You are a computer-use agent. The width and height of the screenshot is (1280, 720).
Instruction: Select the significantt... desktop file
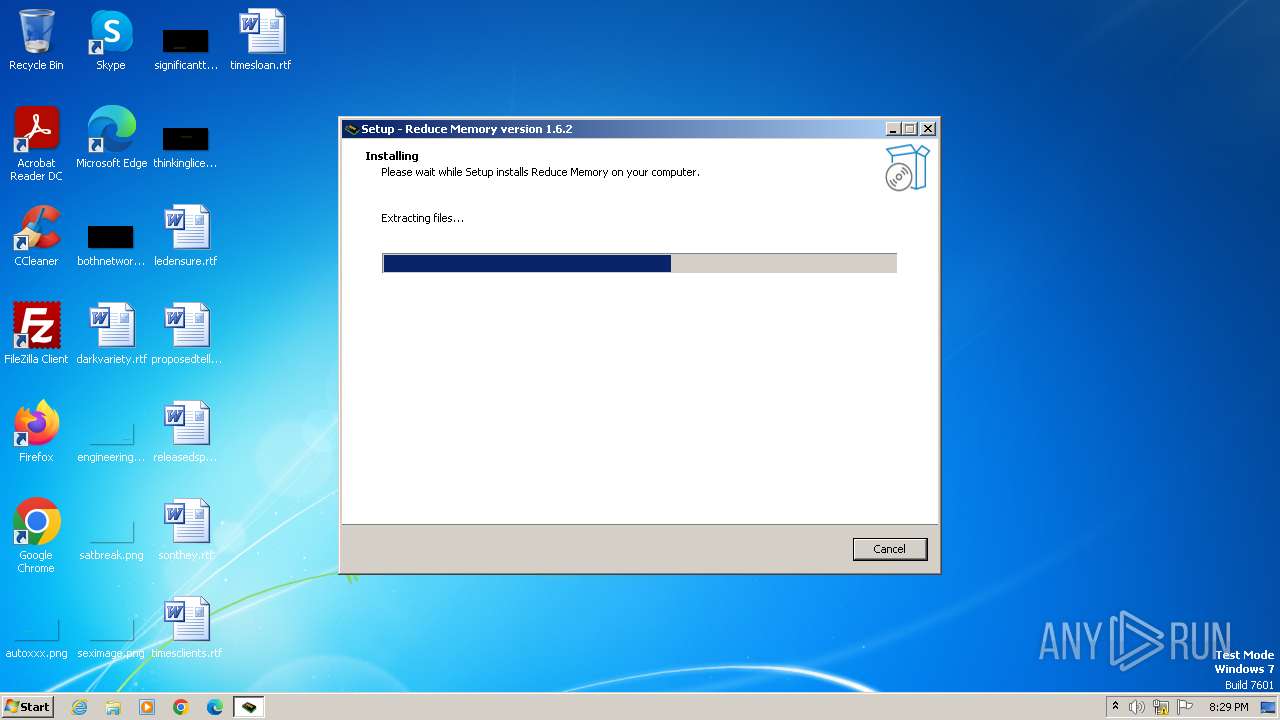[x=186, y=48]
